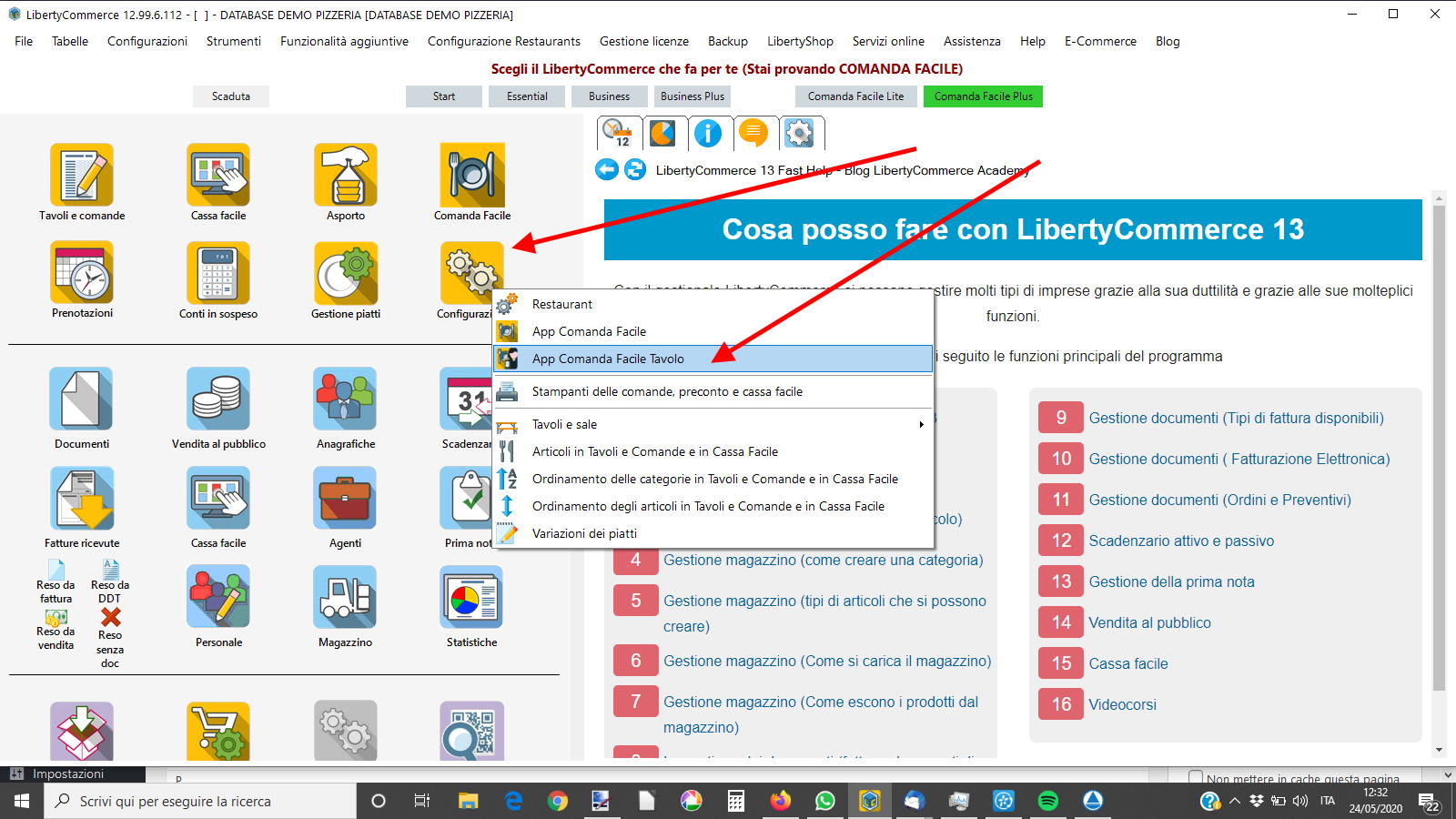1456x819 pixels.
Task: Click Reso da fattura icon
Action: (56, 569)
